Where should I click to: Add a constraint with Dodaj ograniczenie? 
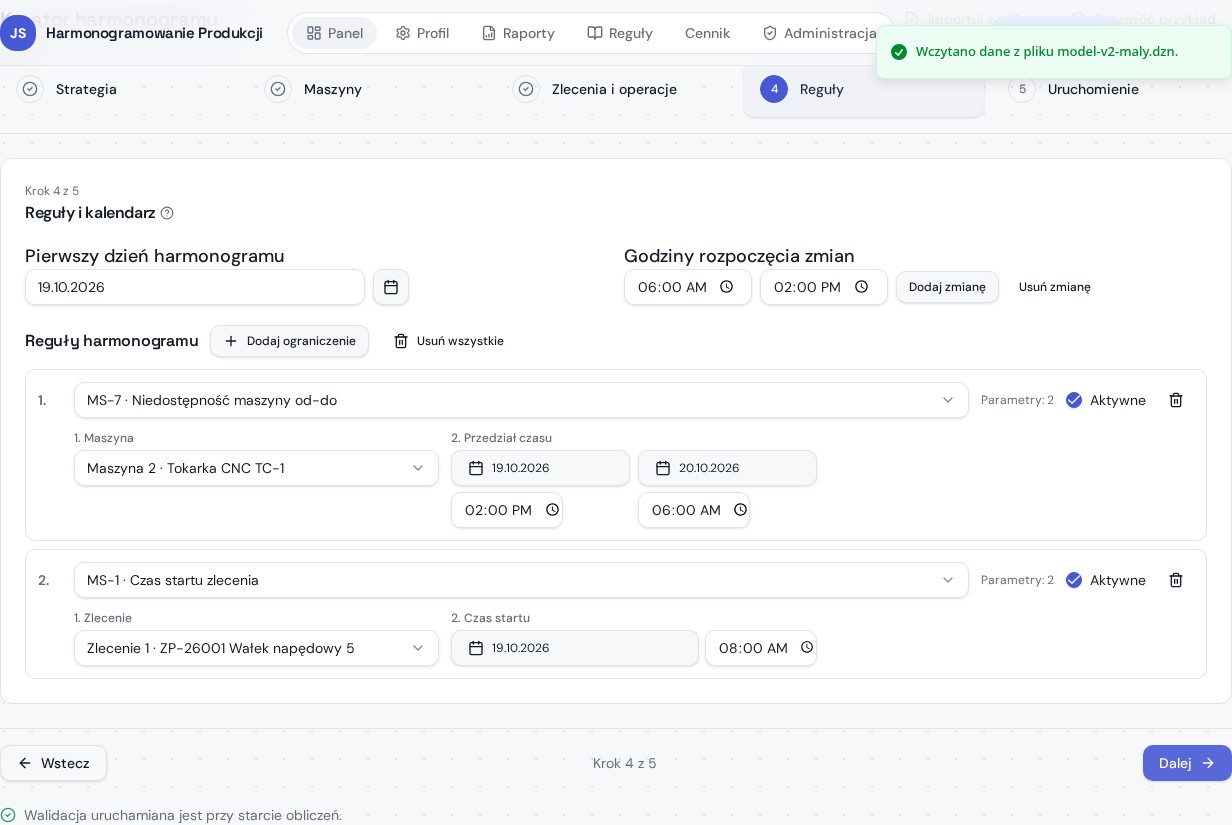pos(289,341)
